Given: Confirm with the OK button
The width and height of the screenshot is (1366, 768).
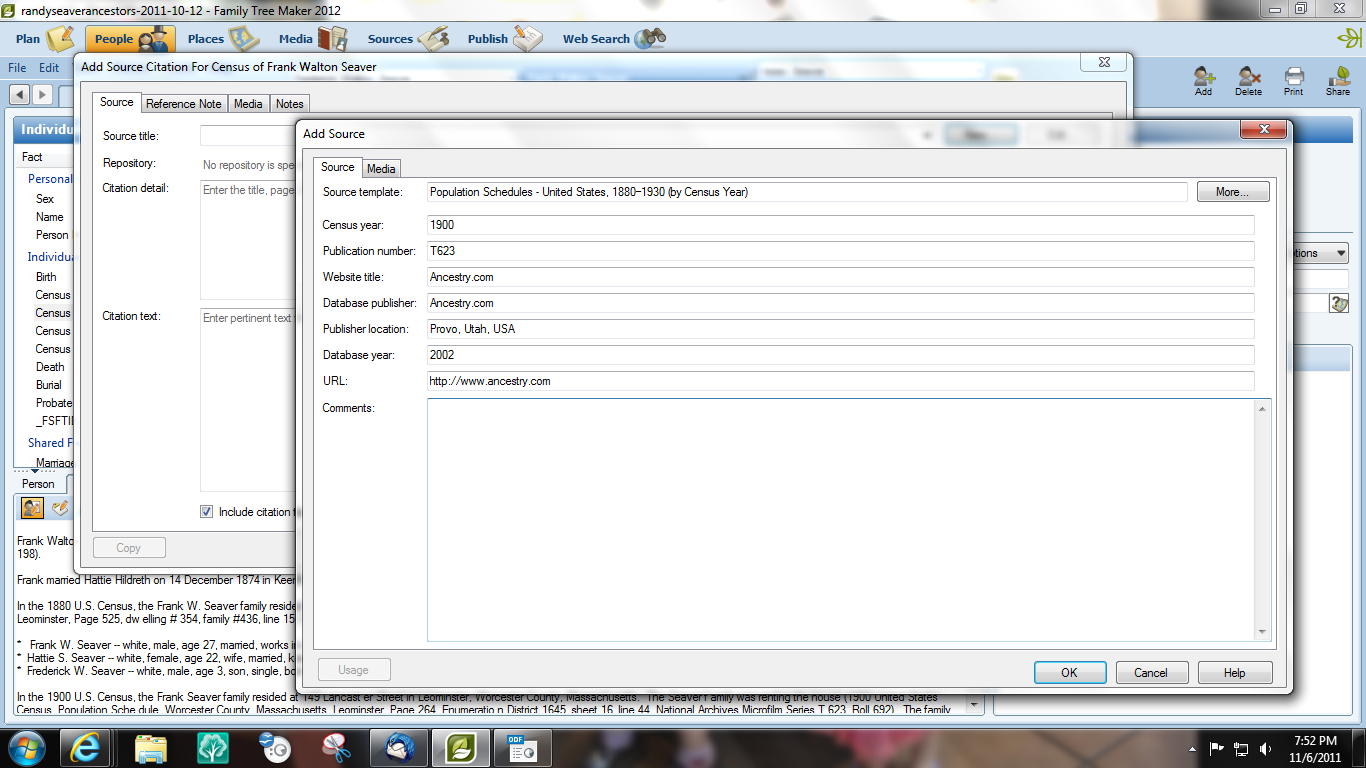Looking at the screenshot, I should (1070, 672).
